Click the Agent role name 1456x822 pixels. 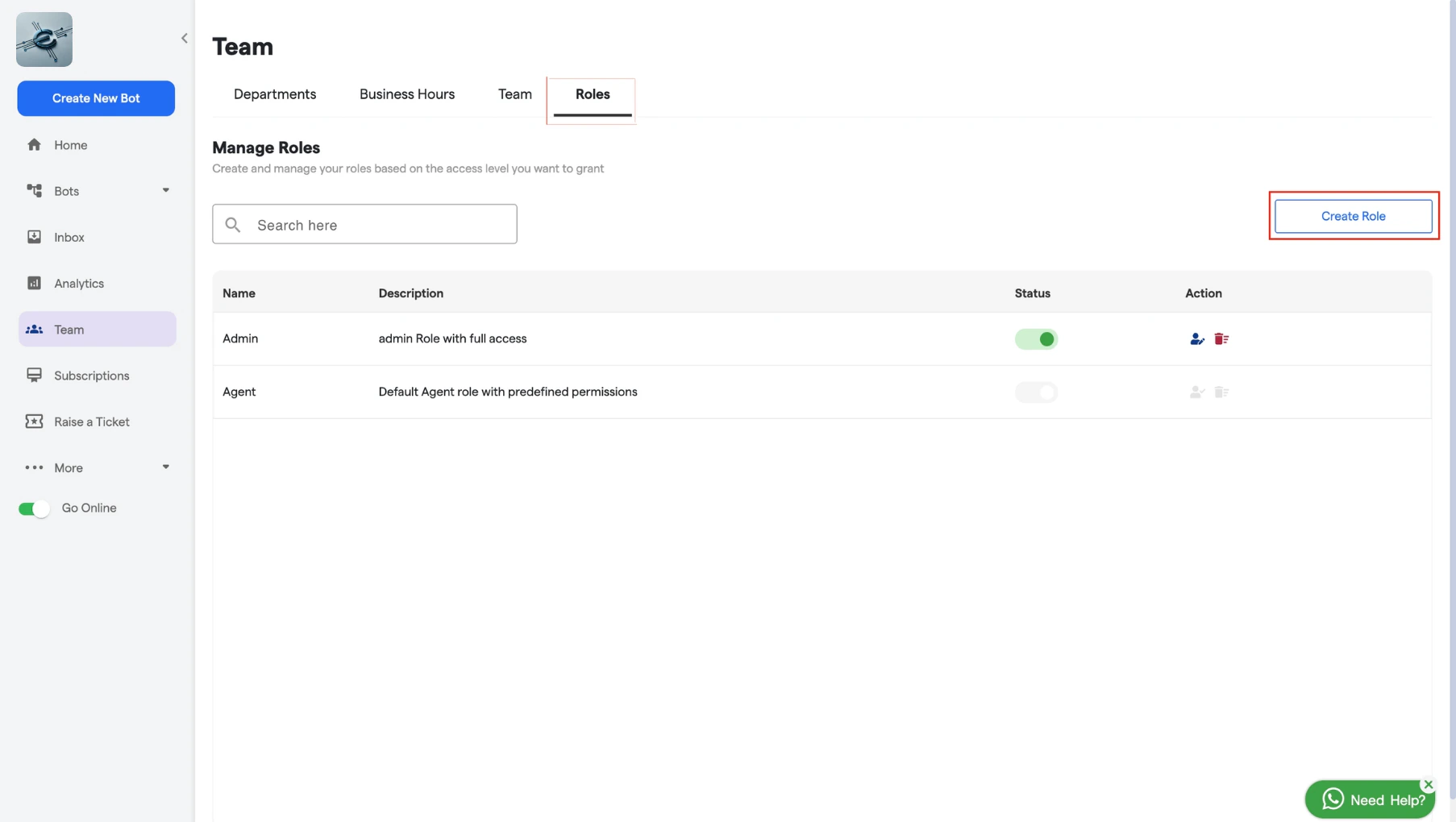point(239,392)
